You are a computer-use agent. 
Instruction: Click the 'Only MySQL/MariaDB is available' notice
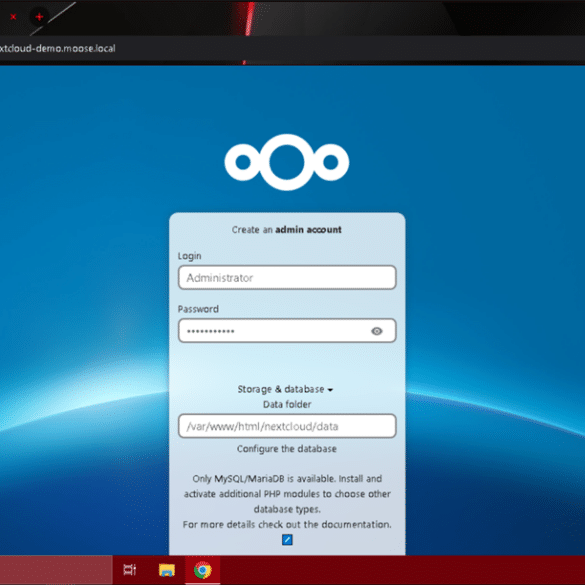[x=287, y=494]
